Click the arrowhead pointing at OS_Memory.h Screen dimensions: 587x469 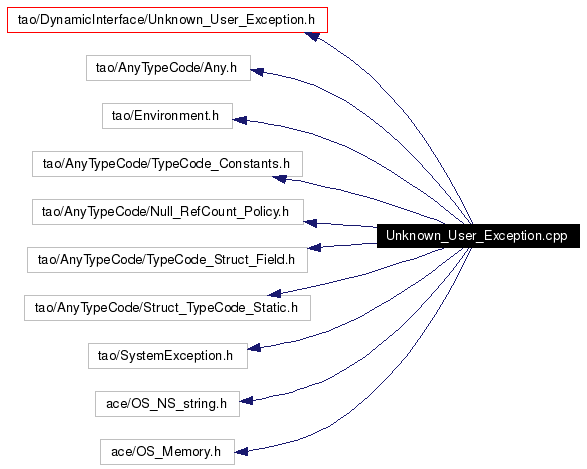click(241, 452)
